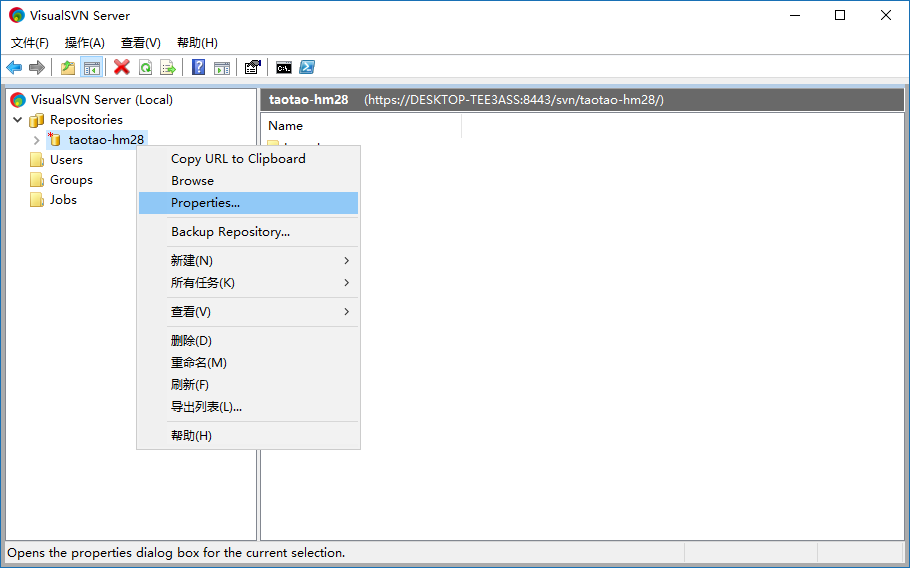Choose 删除(D) from the context menu
The image size is (910, 568).
[248, 341]
